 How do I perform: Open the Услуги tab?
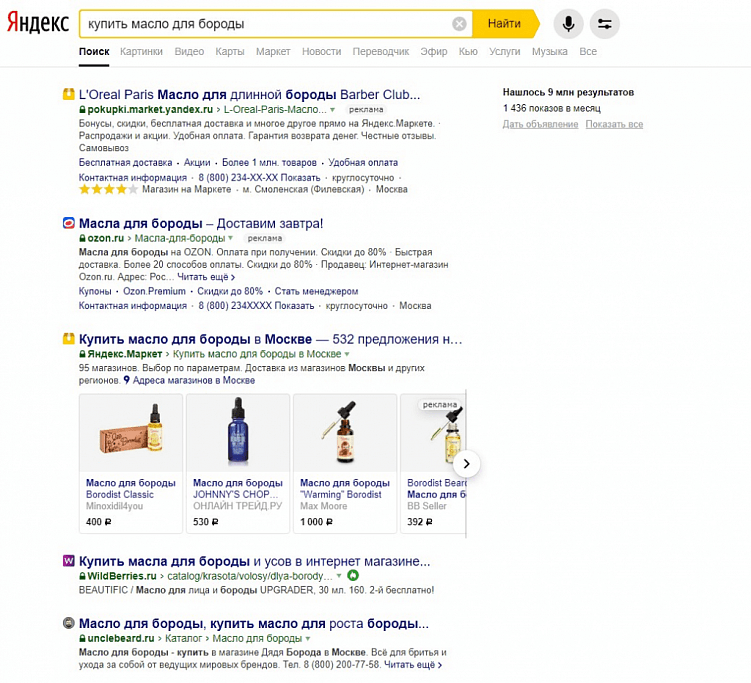pyautogui.click(x=504, y=51)
